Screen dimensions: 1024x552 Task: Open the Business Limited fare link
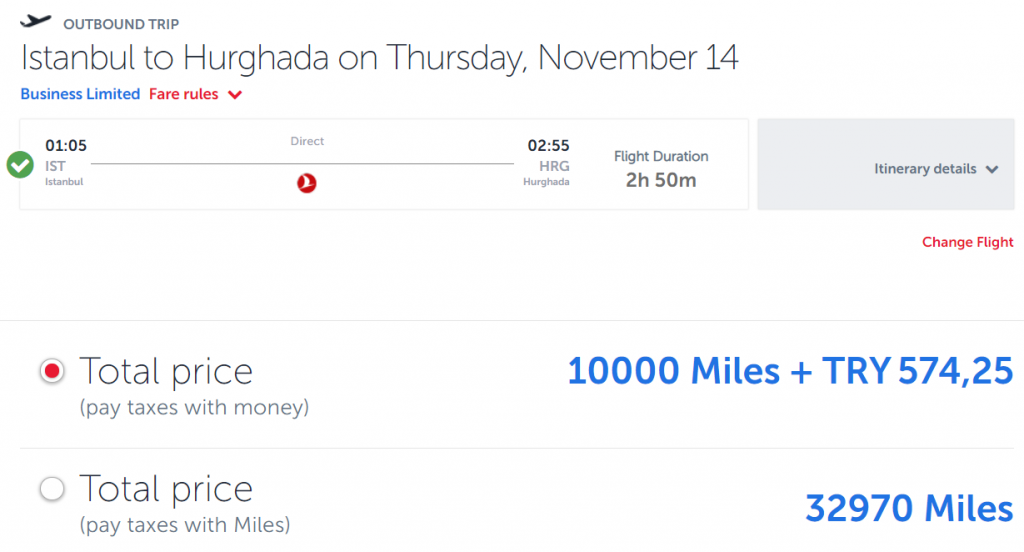[x=80, y=94]
